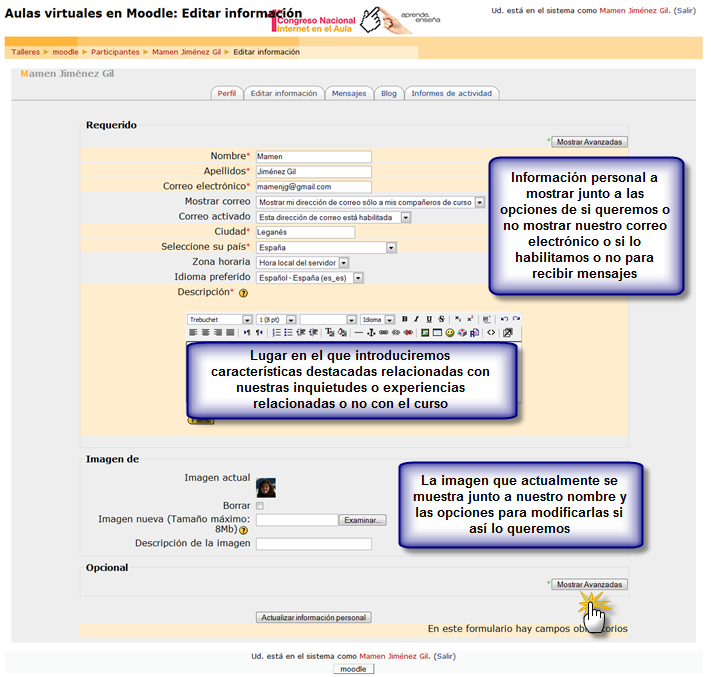Insert a smiley emoticon in the description
The image size is (712, 677).
click(x=449, y=332)
